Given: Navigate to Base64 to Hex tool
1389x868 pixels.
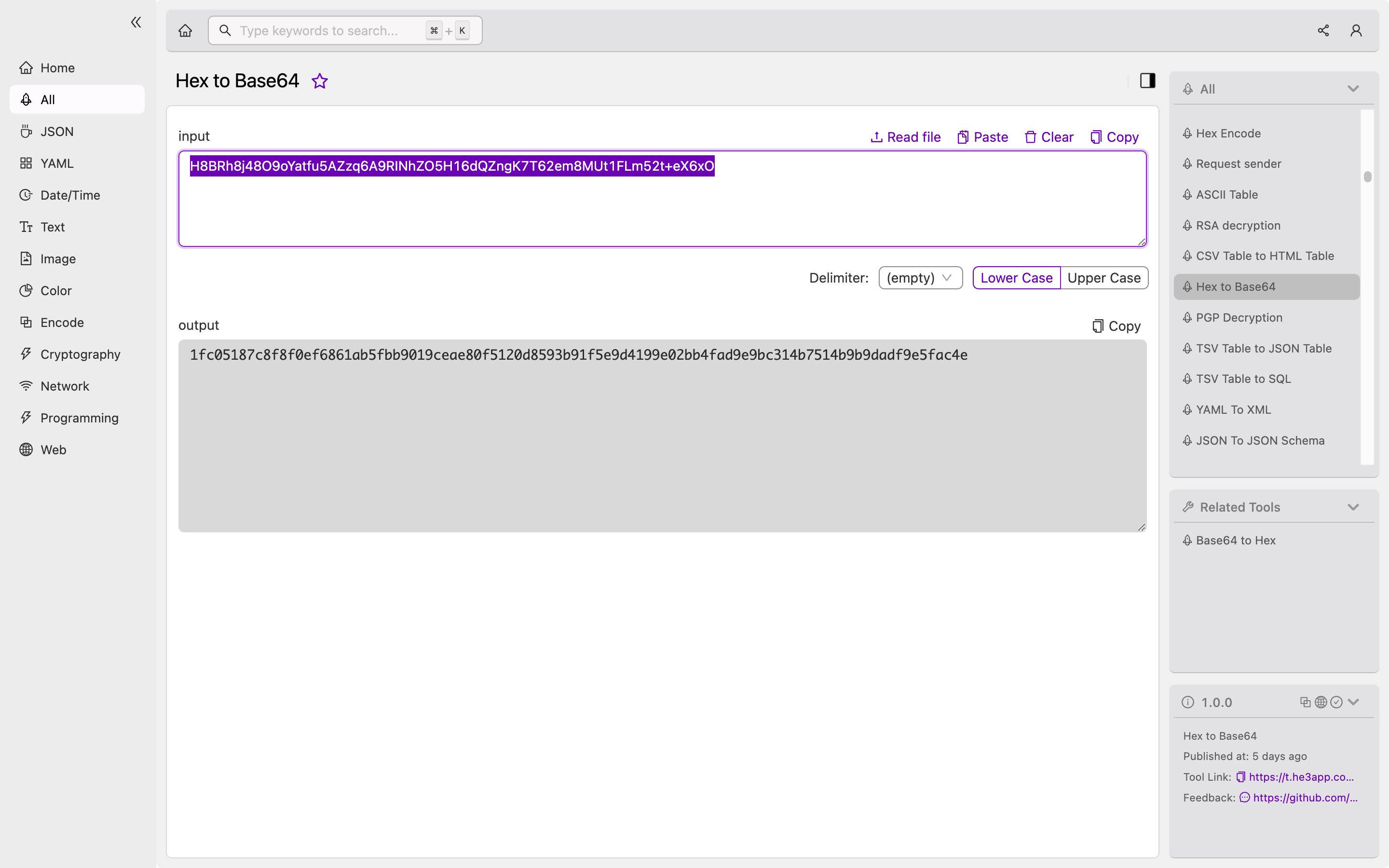Looking at the screenshot, I should (x=1235, y=540).
